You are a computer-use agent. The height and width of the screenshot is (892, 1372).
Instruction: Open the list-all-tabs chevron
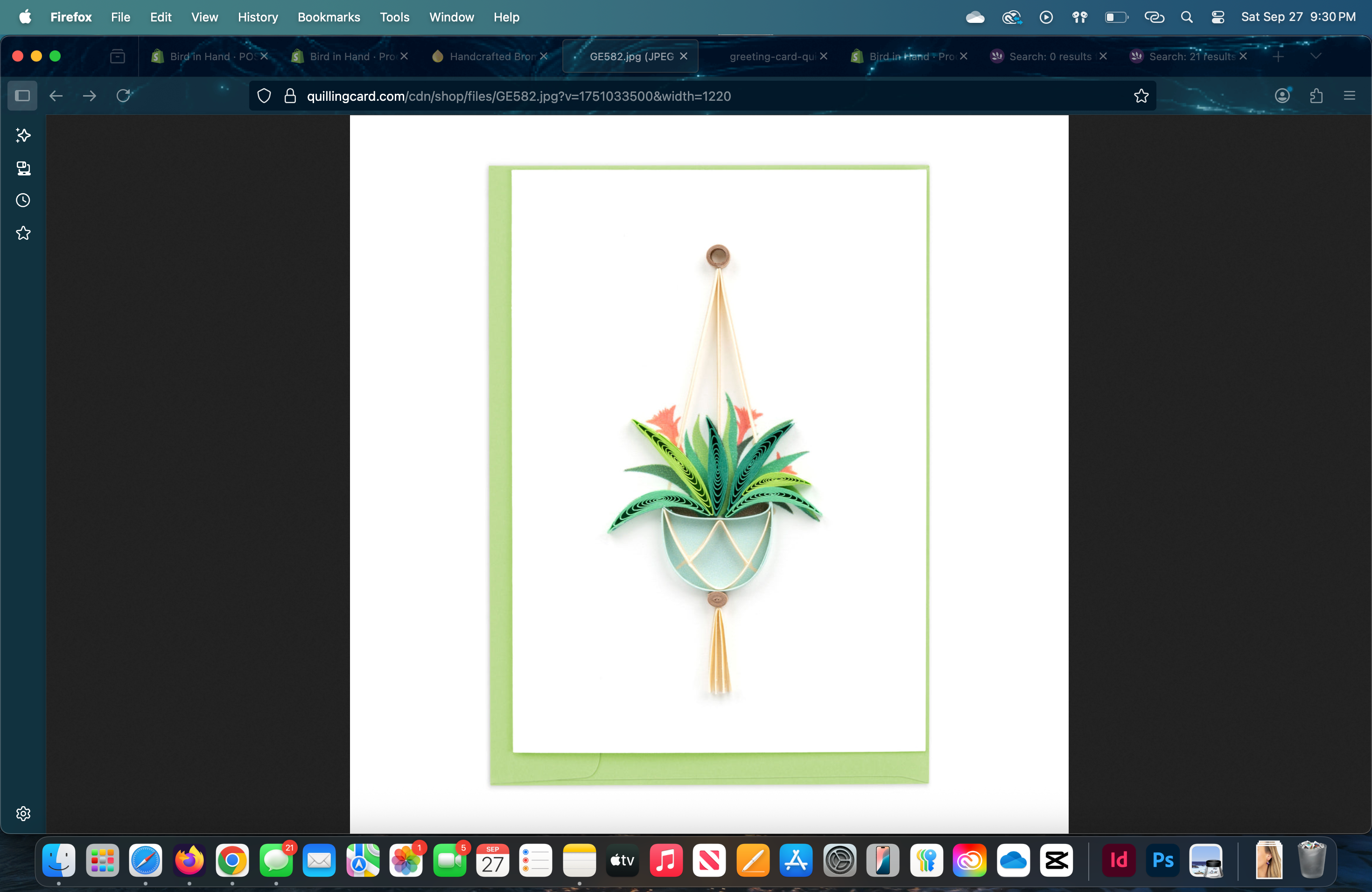1315,56
